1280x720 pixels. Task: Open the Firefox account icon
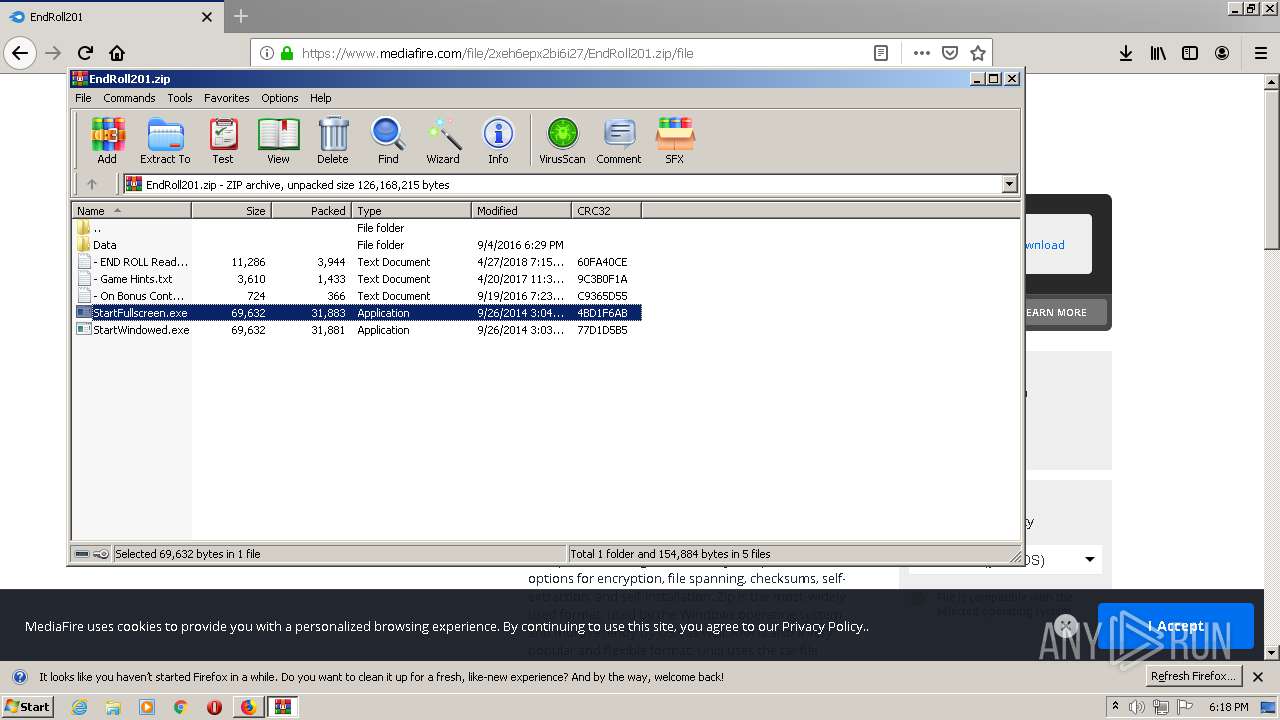[1222, 53]
